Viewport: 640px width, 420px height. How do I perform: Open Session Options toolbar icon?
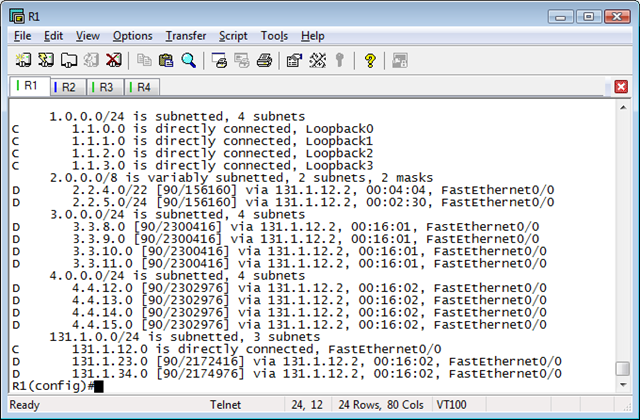tap(294, 60)
